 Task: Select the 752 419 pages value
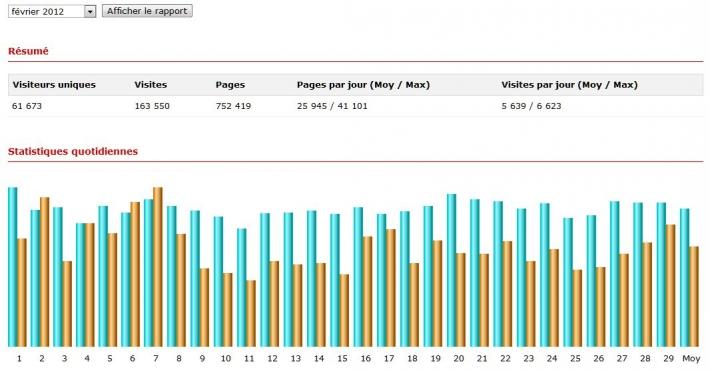pyautogui.click(x=233, y=106)
